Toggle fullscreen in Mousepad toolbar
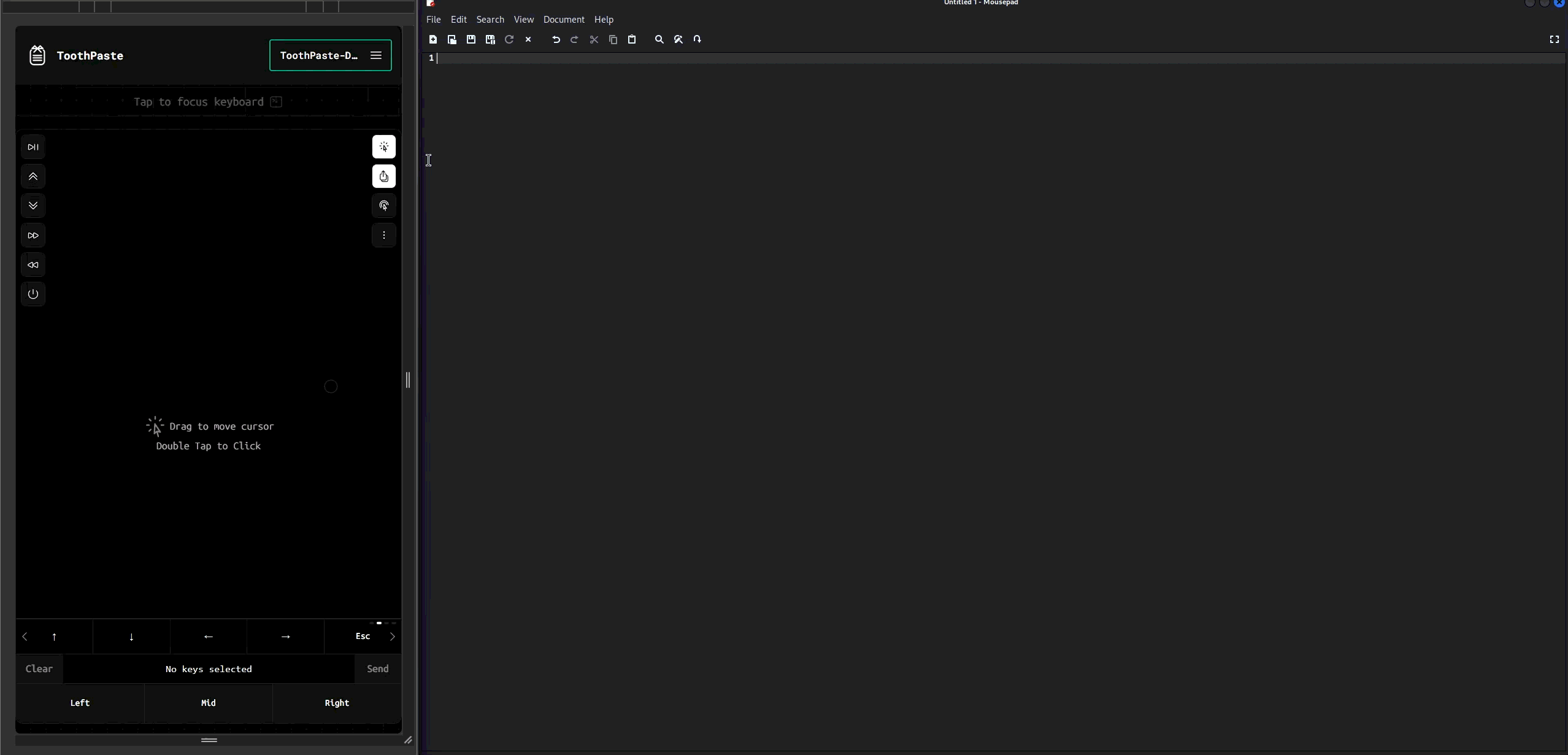This screenshot has width=1568, height=755. 1555,39
